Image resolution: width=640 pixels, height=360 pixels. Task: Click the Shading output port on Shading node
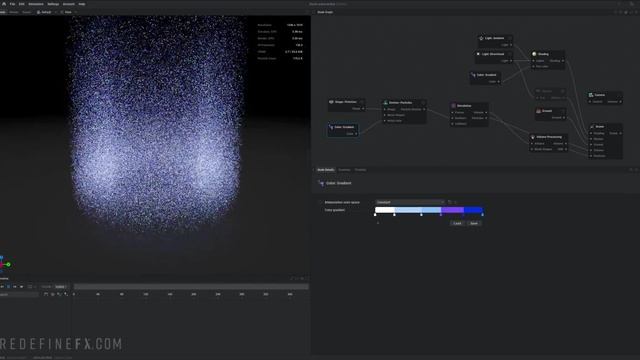point(563,61)
